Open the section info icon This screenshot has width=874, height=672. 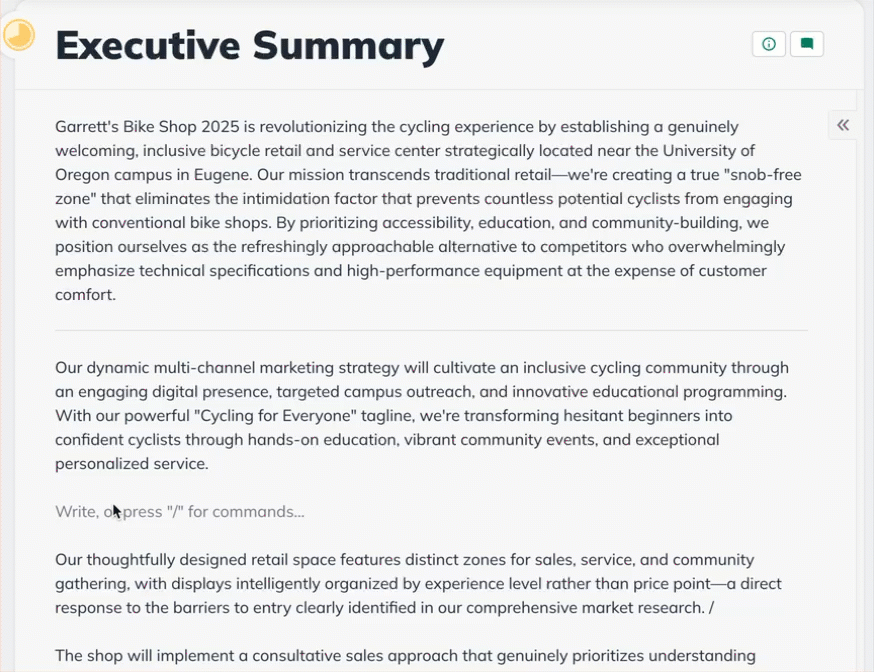click(768, 44)
